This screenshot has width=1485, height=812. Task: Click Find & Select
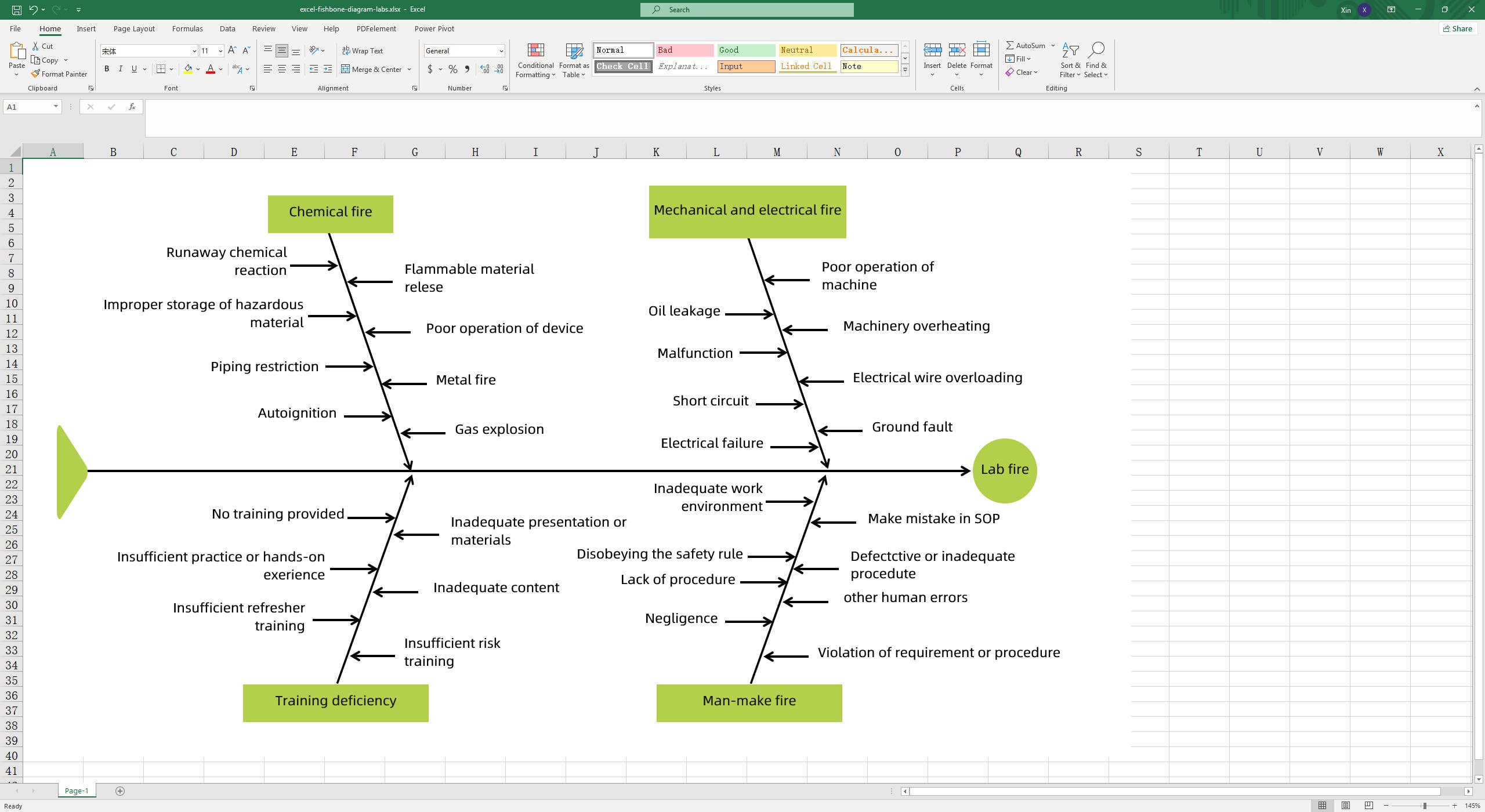[1096, 60]
